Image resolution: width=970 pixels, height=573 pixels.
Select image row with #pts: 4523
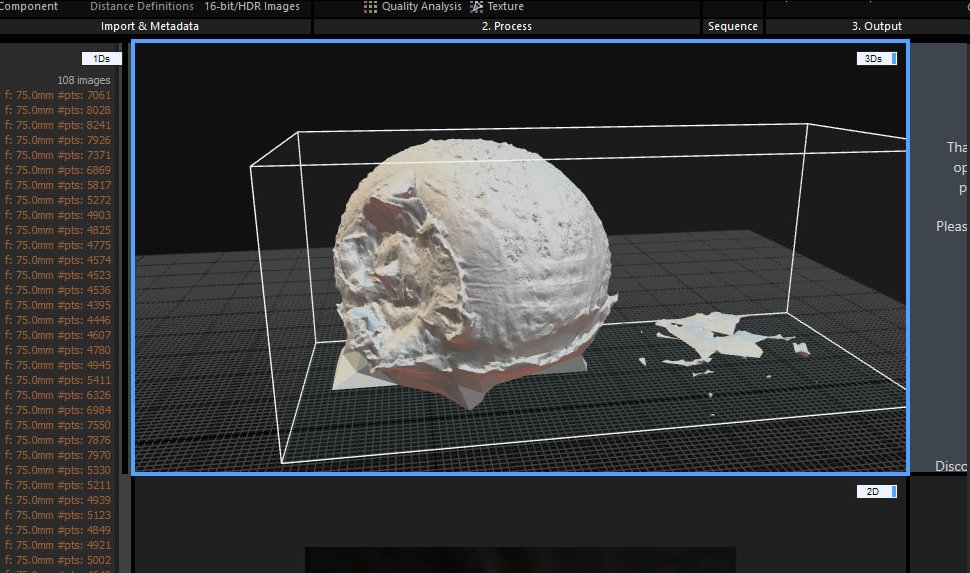coord(58,275)
